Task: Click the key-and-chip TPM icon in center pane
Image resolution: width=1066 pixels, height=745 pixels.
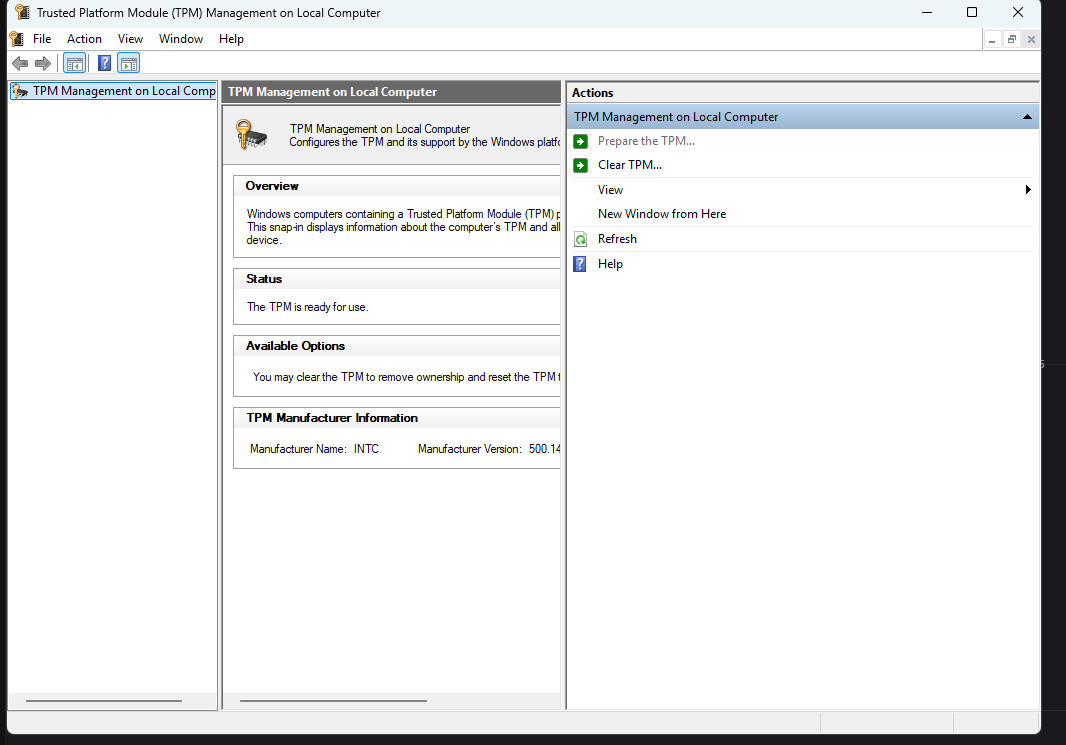Action: (252, 134)
